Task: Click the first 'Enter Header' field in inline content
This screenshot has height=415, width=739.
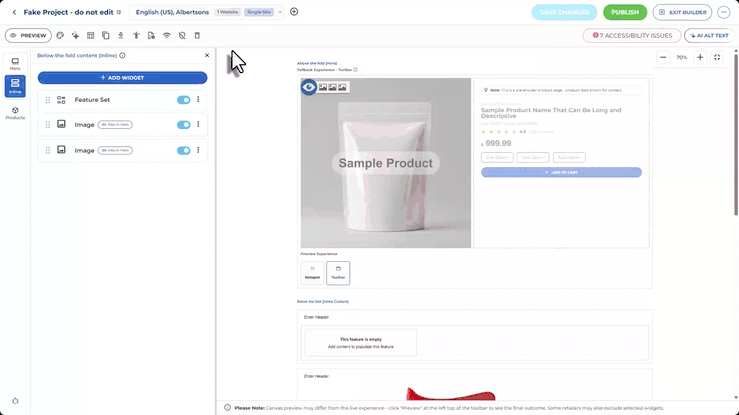Action: [316, 317]
